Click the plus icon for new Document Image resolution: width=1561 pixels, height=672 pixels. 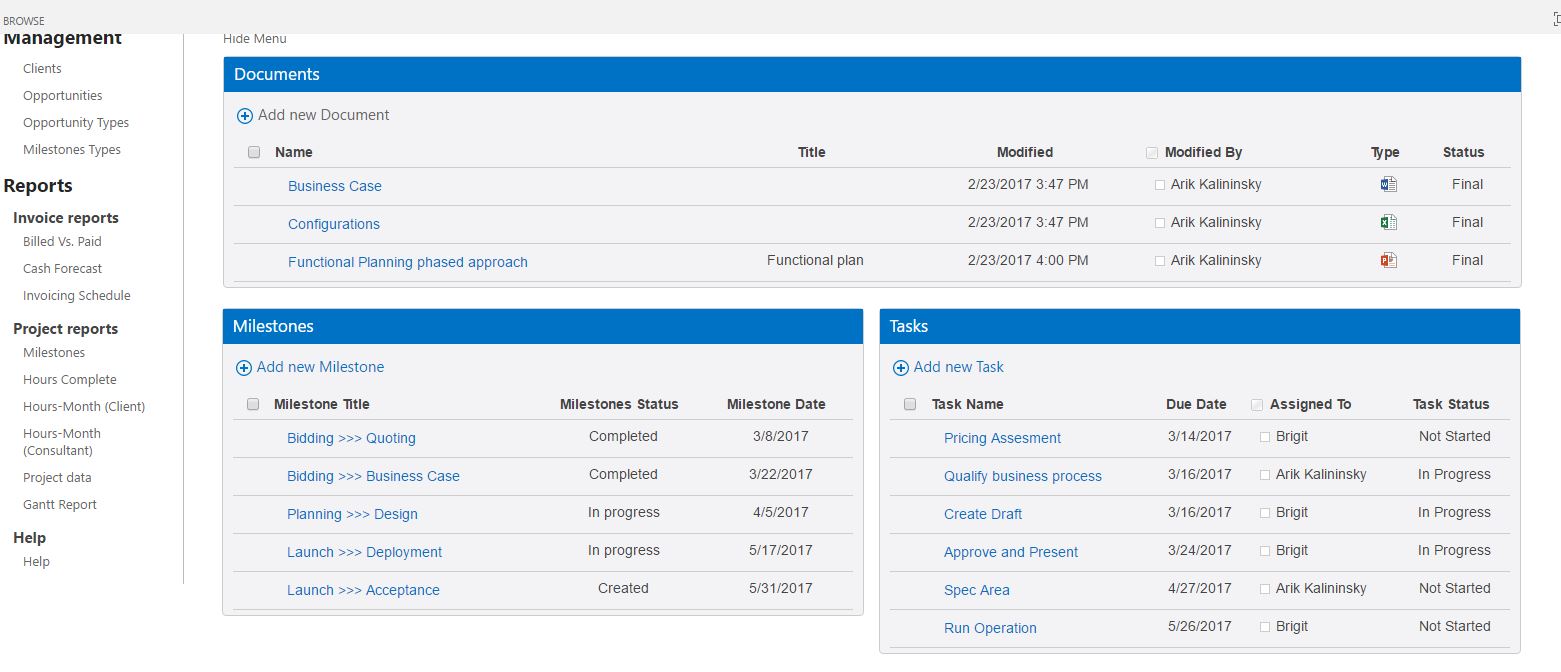point(245,116)
